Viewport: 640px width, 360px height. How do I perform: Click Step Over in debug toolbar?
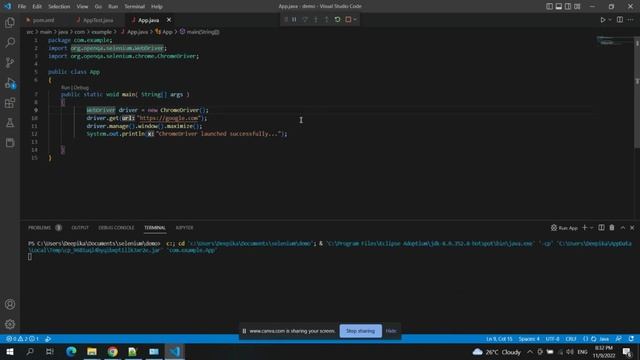coord(305,20)
